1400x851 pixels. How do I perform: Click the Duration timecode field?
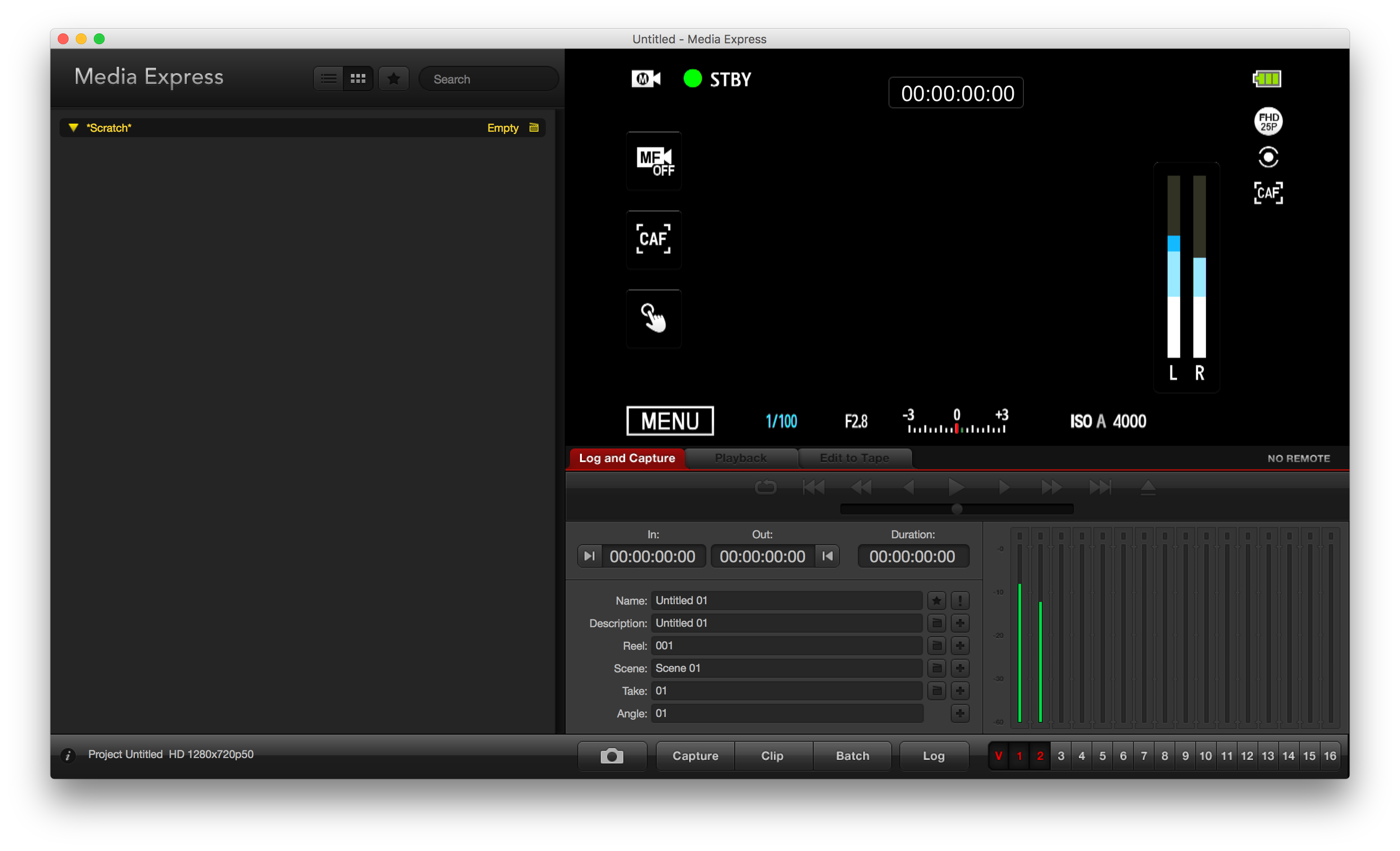[912, 556]
